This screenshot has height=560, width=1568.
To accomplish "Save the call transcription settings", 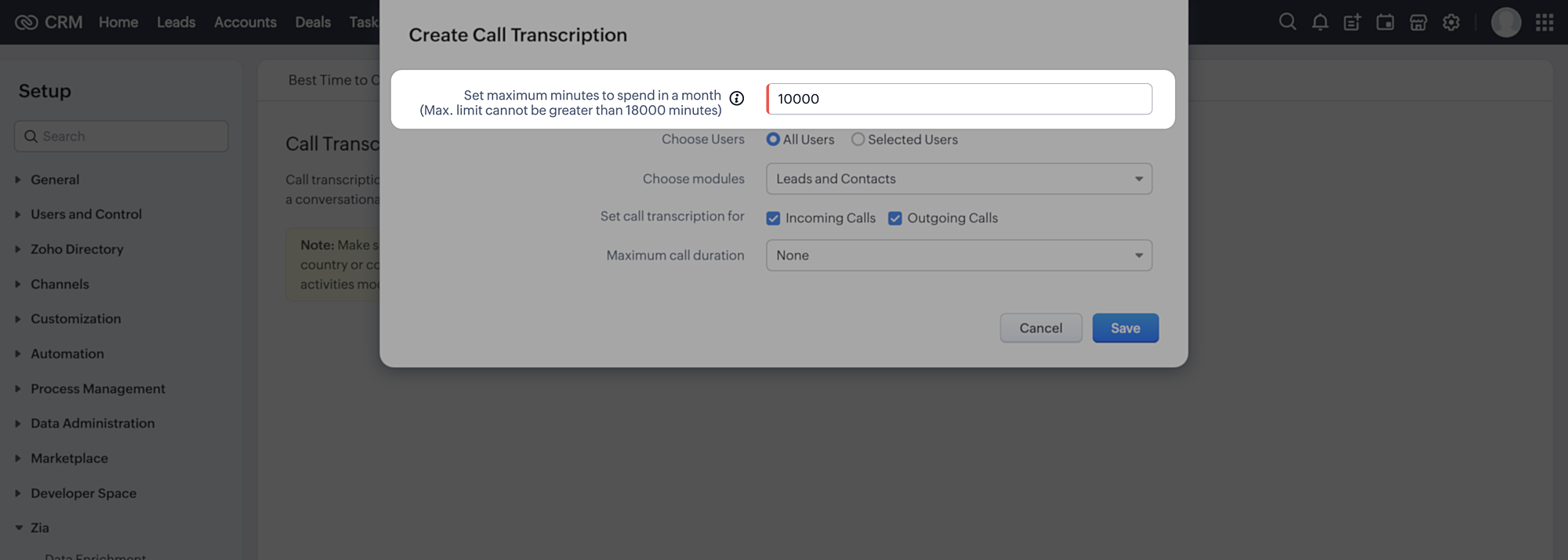I will tap(1125, 328).
